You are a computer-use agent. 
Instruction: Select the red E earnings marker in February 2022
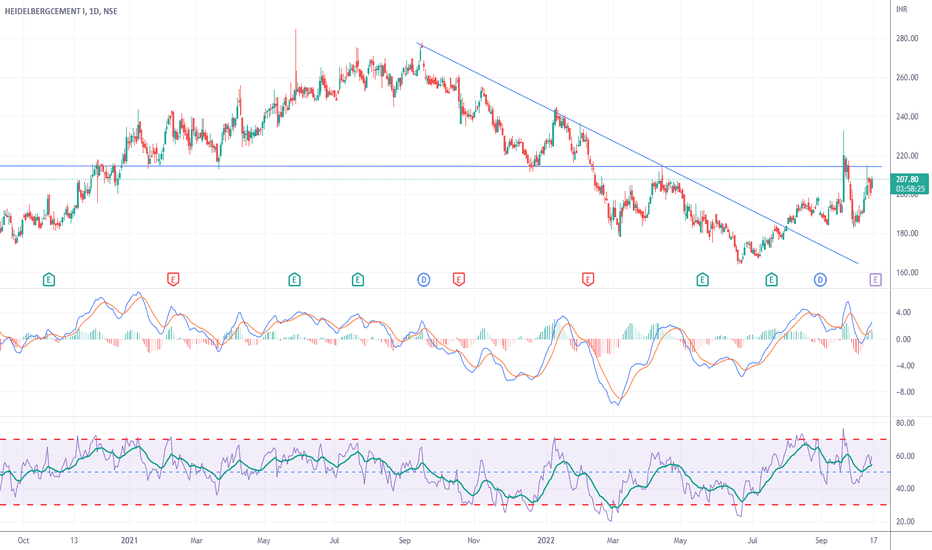(587, 279)
